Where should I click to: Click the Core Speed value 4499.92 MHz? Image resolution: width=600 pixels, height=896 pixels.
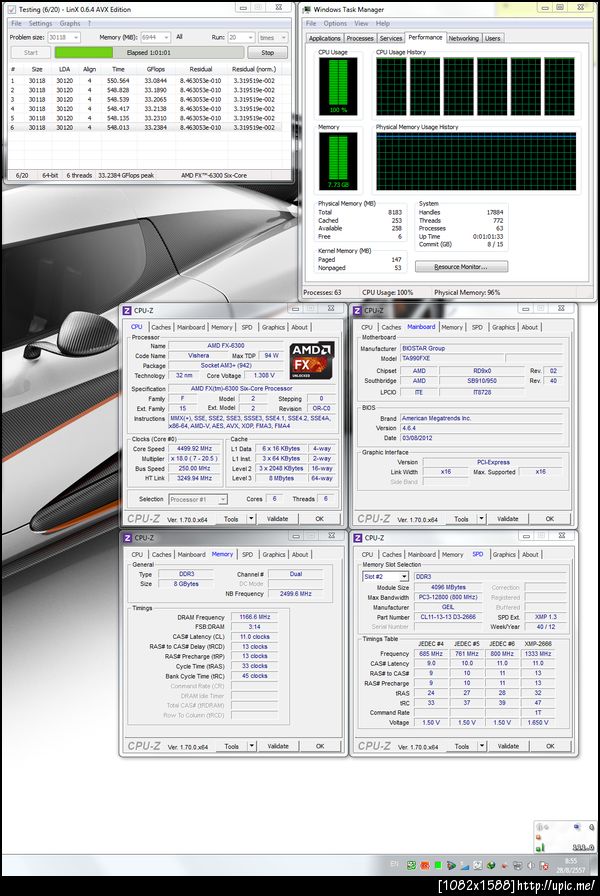(194, 449)
